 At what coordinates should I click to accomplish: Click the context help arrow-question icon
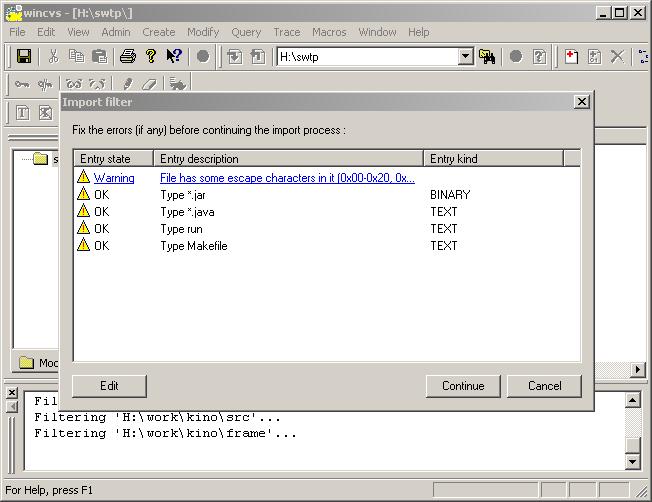tap(174, 56)
